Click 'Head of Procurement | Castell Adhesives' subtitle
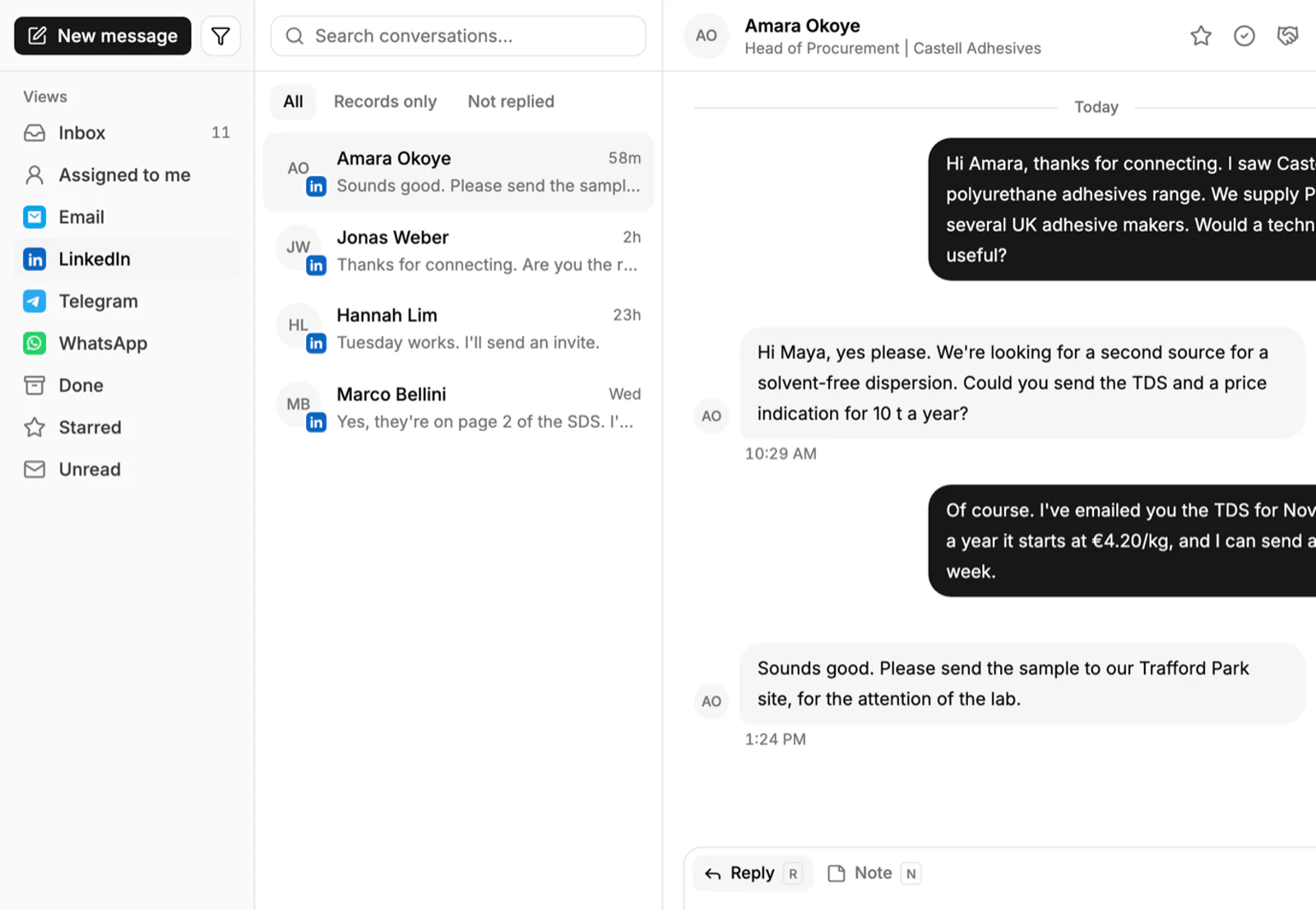The image size is (1316, 910). 892,49
